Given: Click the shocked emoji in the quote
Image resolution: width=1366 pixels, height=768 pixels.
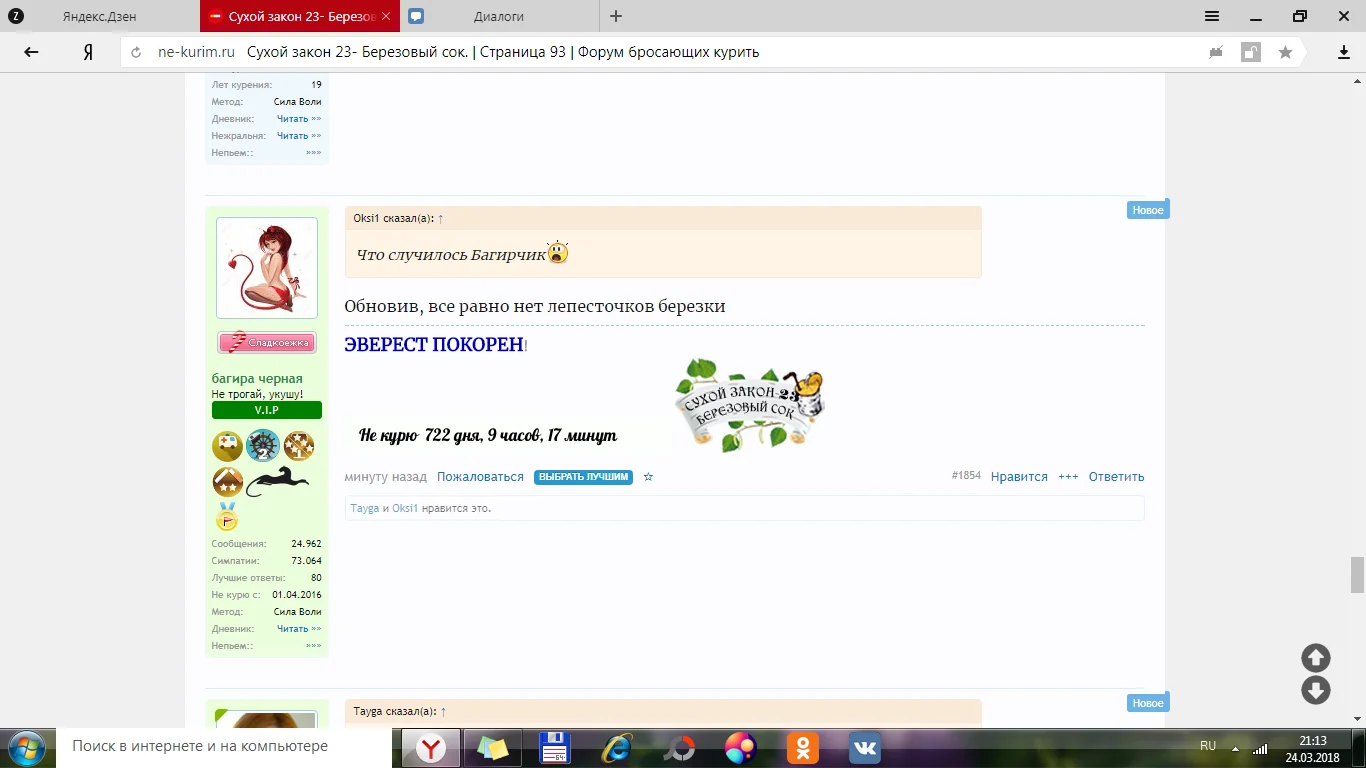Looking at the screenshot, I should [558, 253].
